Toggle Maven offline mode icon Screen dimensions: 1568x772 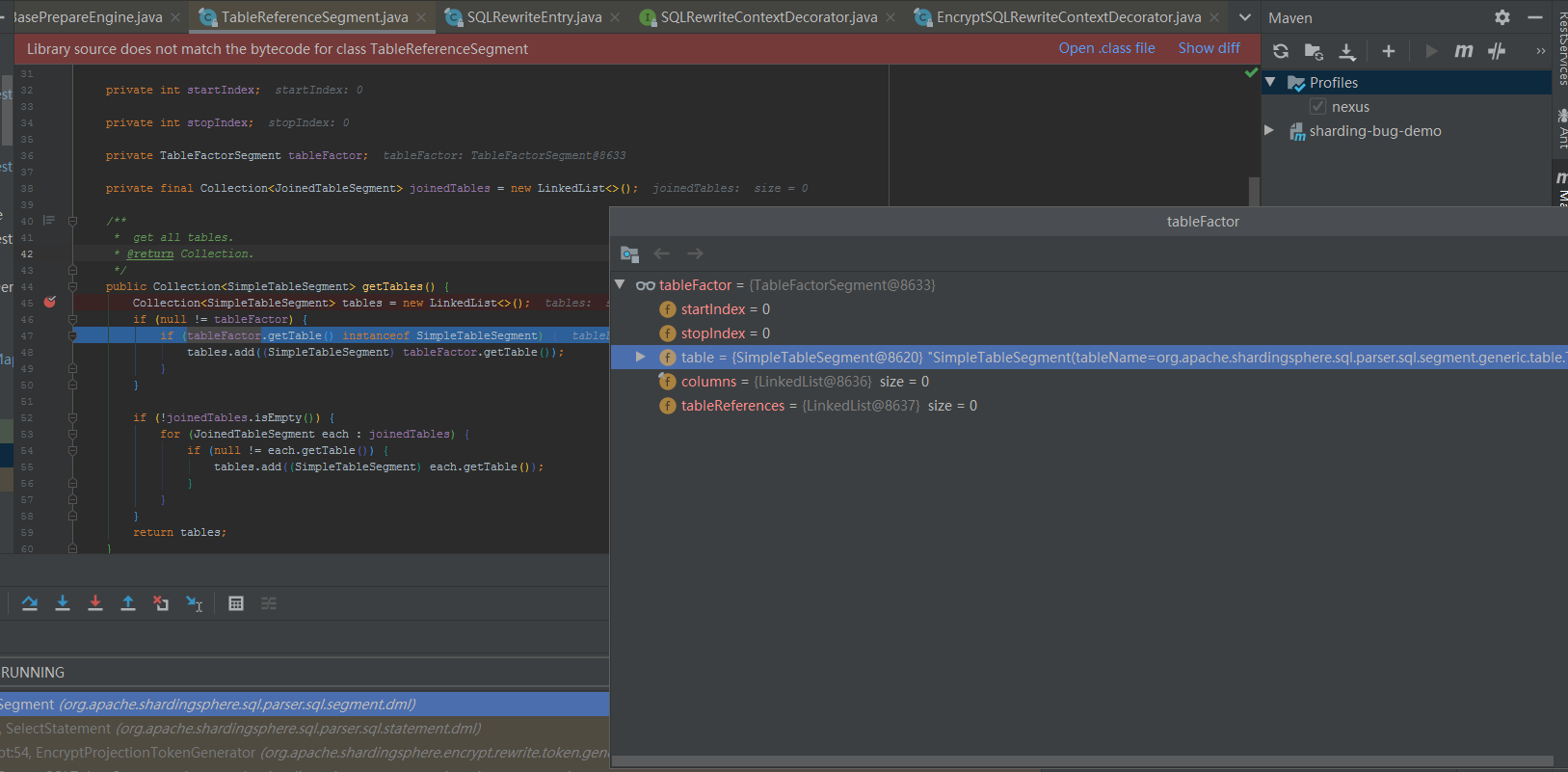[1497, 51]
